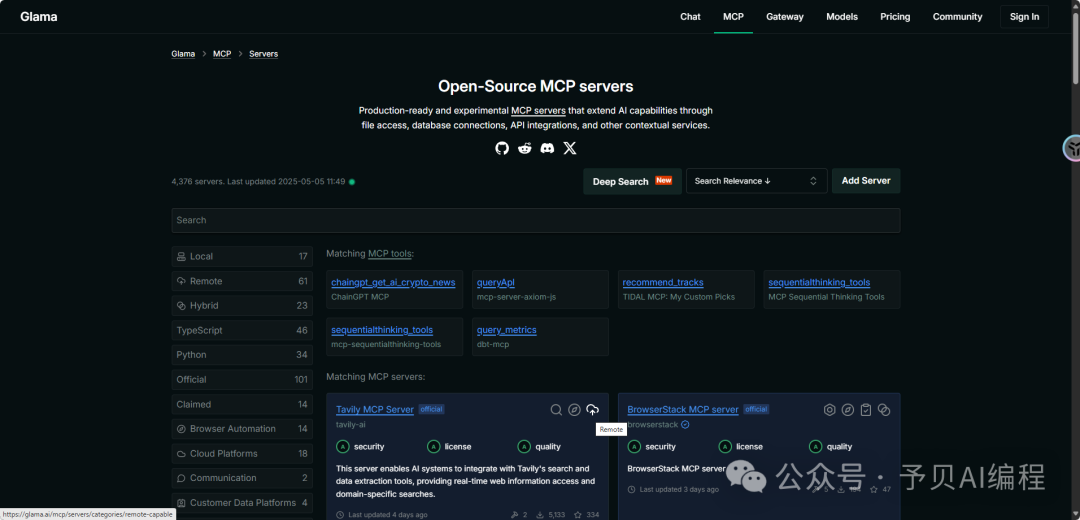Open sequentialthinking_tools under MCP Sequential Thinking Tools
1080x520 pixels.
tap(819, 282)
